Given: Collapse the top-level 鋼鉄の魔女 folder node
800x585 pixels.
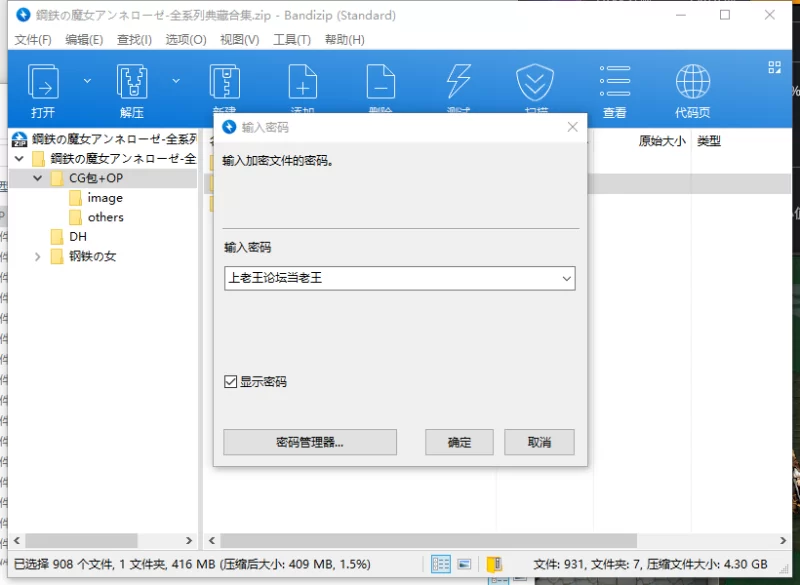Looking at the screenshot, I should 19,159.
